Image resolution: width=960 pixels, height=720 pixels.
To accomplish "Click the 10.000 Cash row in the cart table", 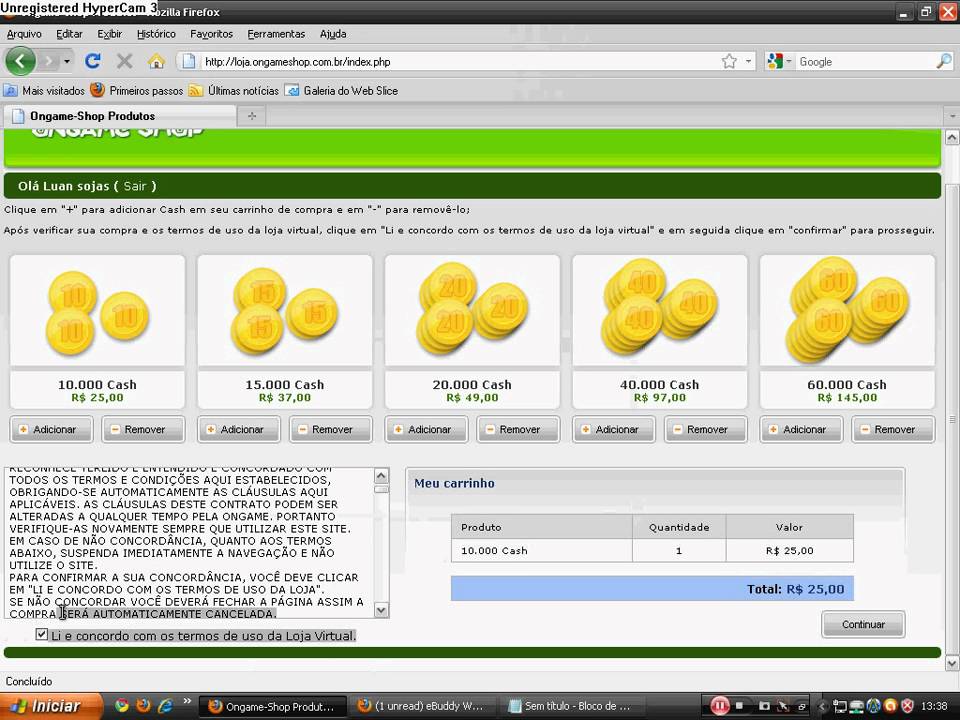I will [652, 550].
